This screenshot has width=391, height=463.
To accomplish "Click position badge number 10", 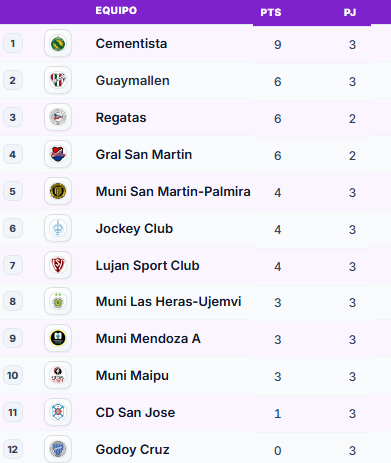I will point(13,376).
